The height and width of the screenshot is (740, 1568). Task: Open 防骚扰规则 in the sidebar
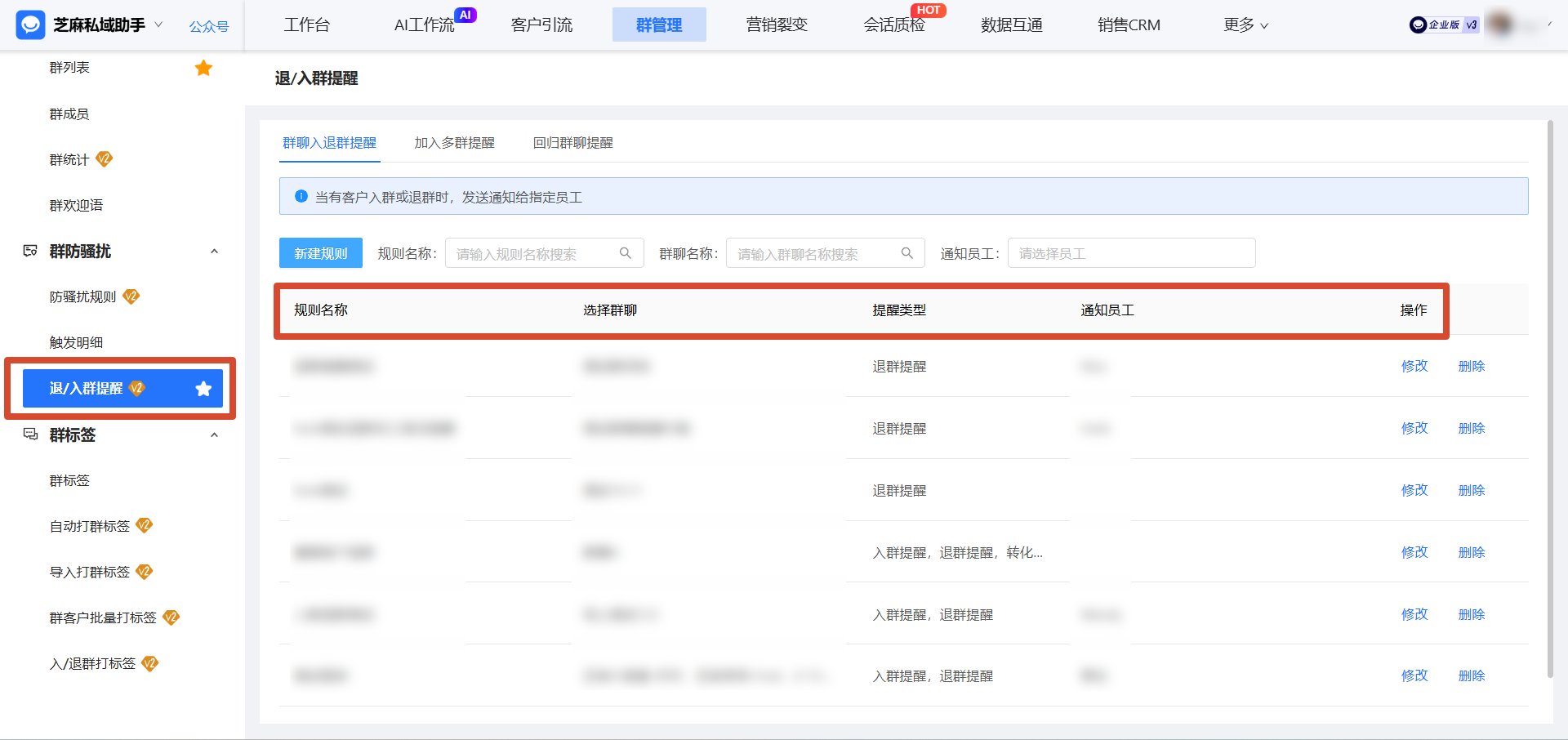(82, 296)
